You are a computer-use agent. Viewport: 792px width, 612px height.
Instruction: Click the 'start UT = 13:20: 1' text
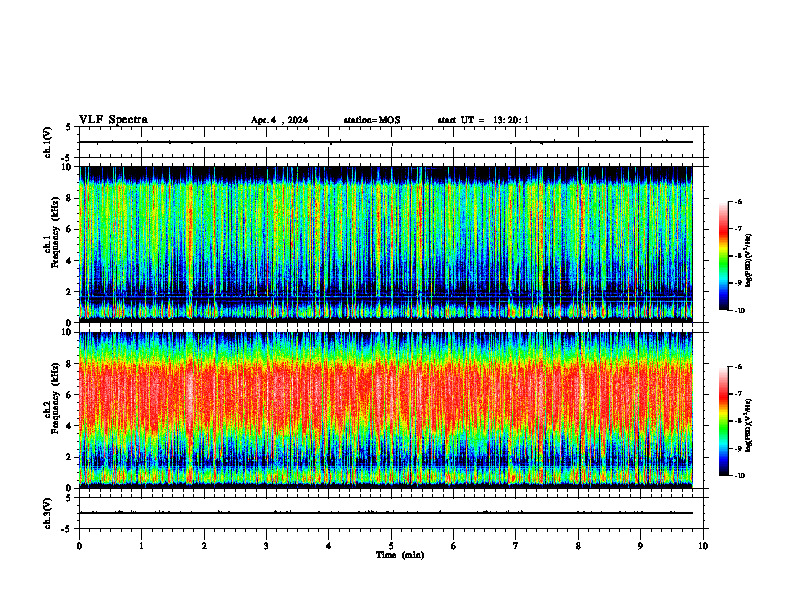[x=483, y=120]
